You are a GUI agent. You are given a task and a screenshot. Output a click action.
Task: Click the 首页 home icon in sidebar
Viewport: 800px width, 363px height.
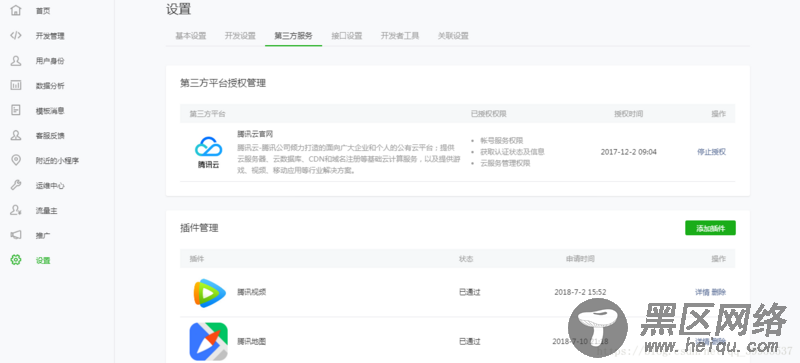pos(16,10)
